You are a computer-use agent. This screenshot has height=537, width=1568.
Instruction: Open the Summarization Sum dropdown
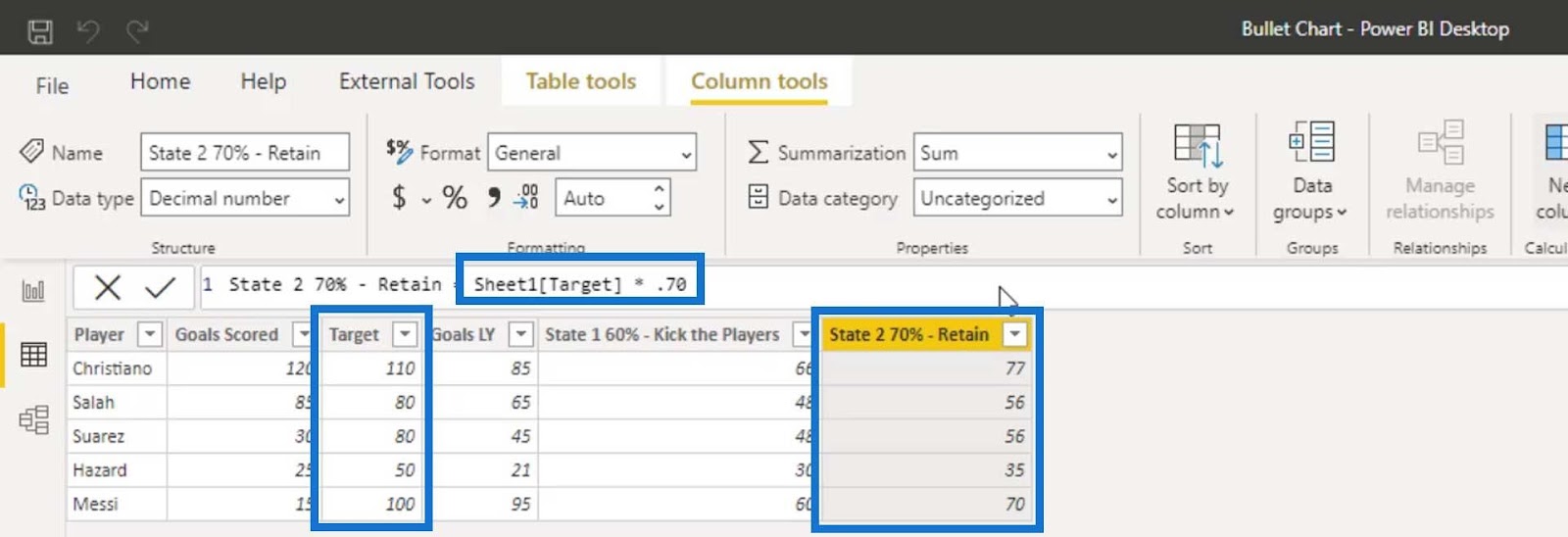(1017, 153)
